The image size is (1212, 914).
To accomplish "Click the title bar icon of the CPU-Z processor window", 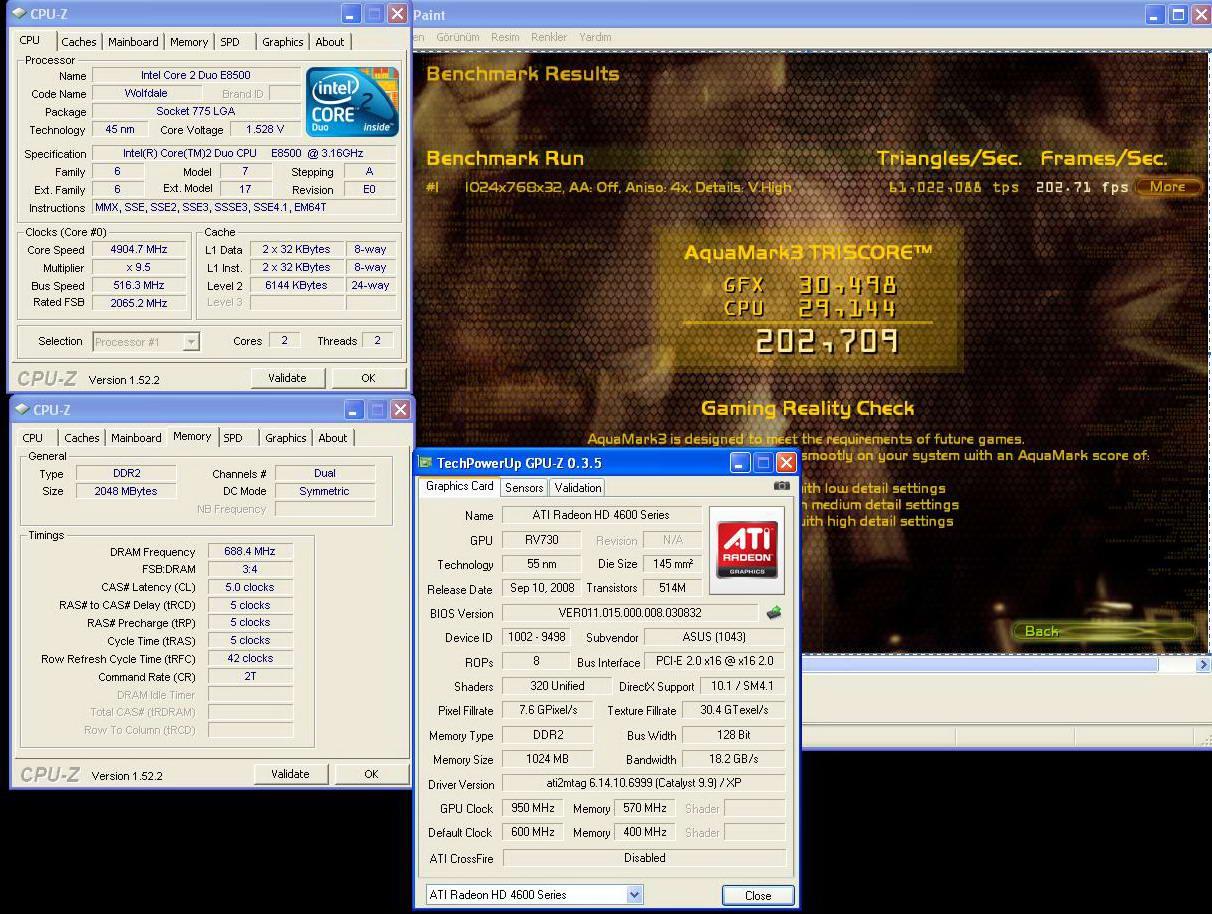I will coord(19,14).
